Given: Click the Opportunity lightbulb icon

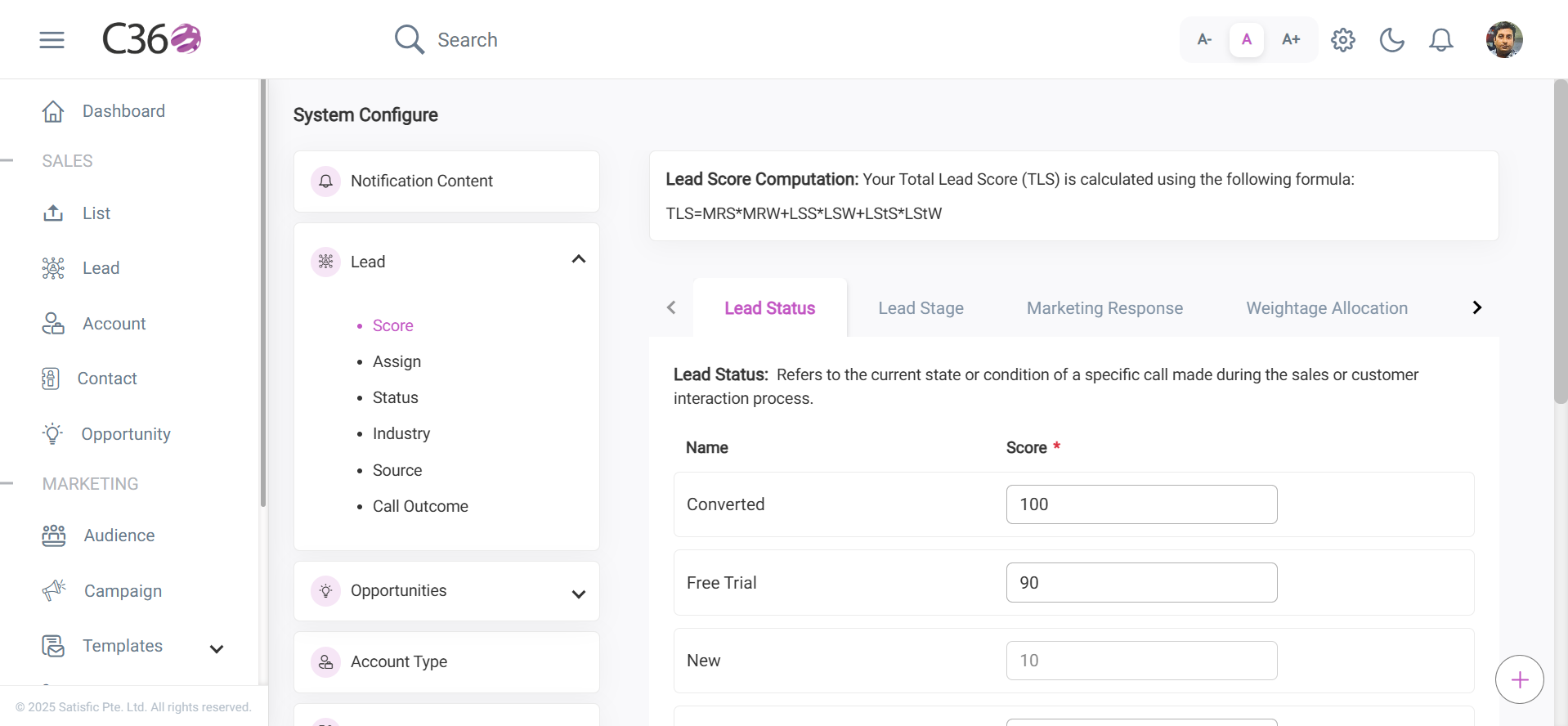Looking at the screenshot, I should click(x=53, y=434).
